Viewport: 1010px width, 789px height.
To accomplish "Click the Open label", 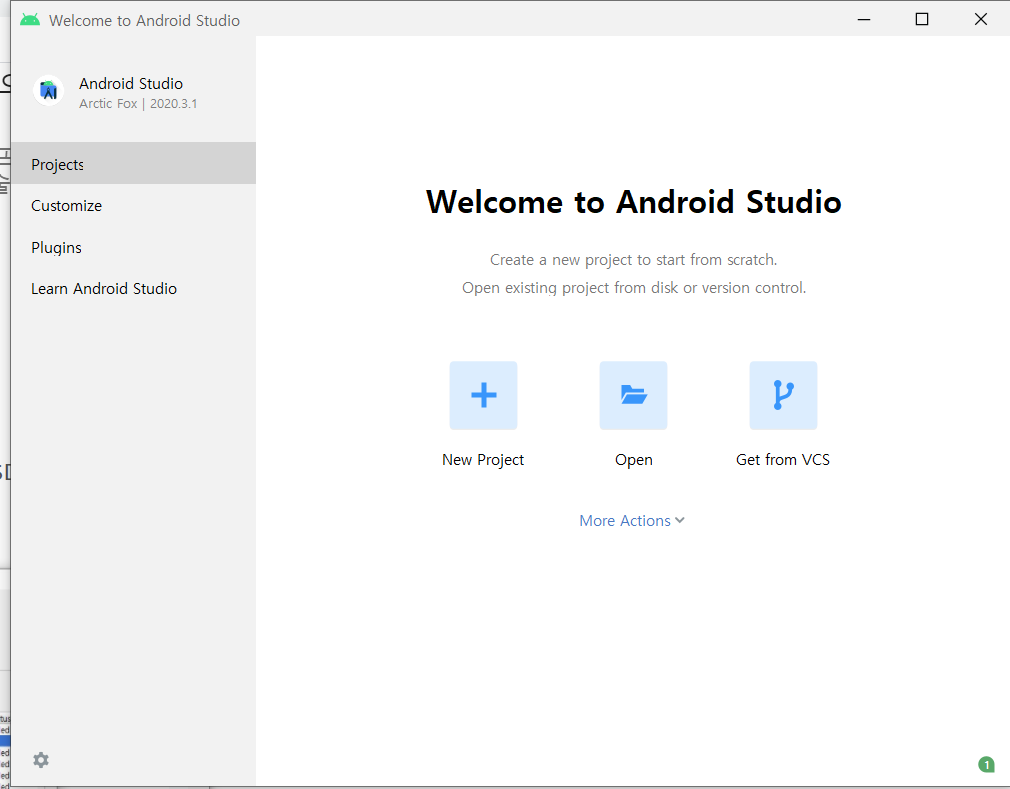I will click(x=634, y=460).
